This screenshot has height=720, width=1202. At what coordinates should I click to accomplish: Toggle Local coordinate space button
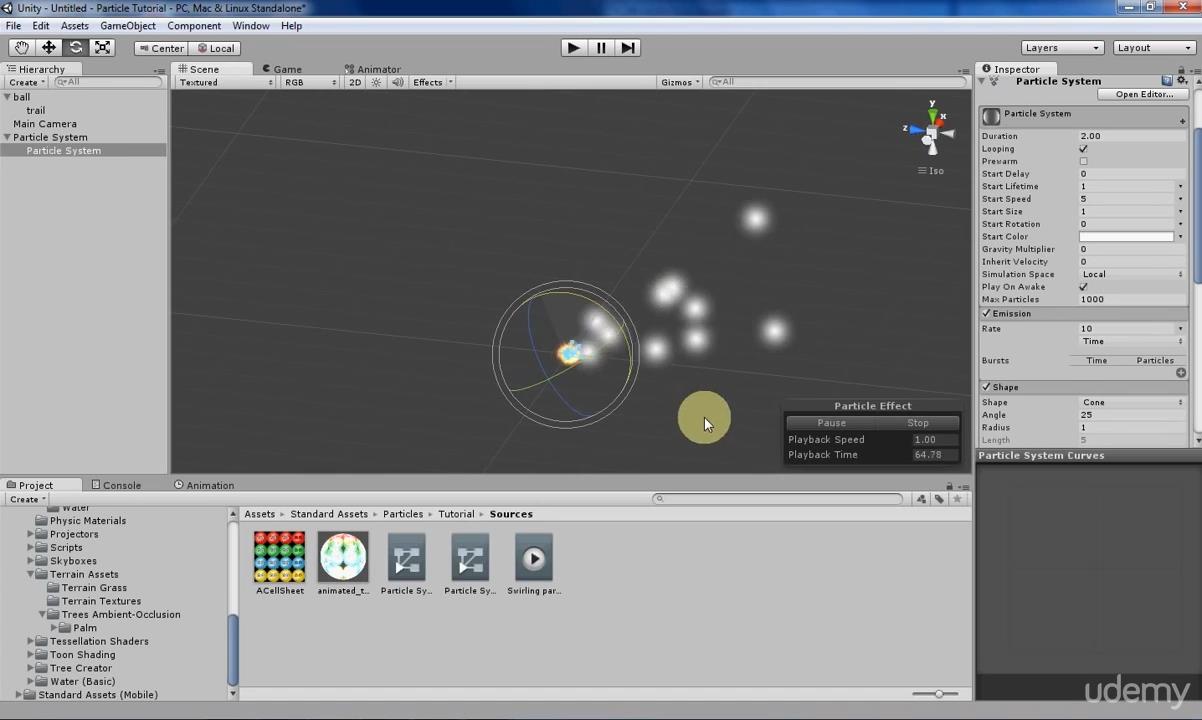coord(215,48)
